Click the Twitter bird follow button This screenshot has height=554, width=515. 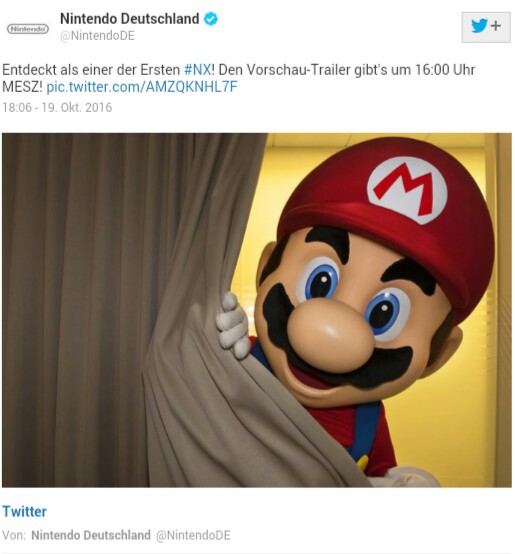[x=486, y=27]
